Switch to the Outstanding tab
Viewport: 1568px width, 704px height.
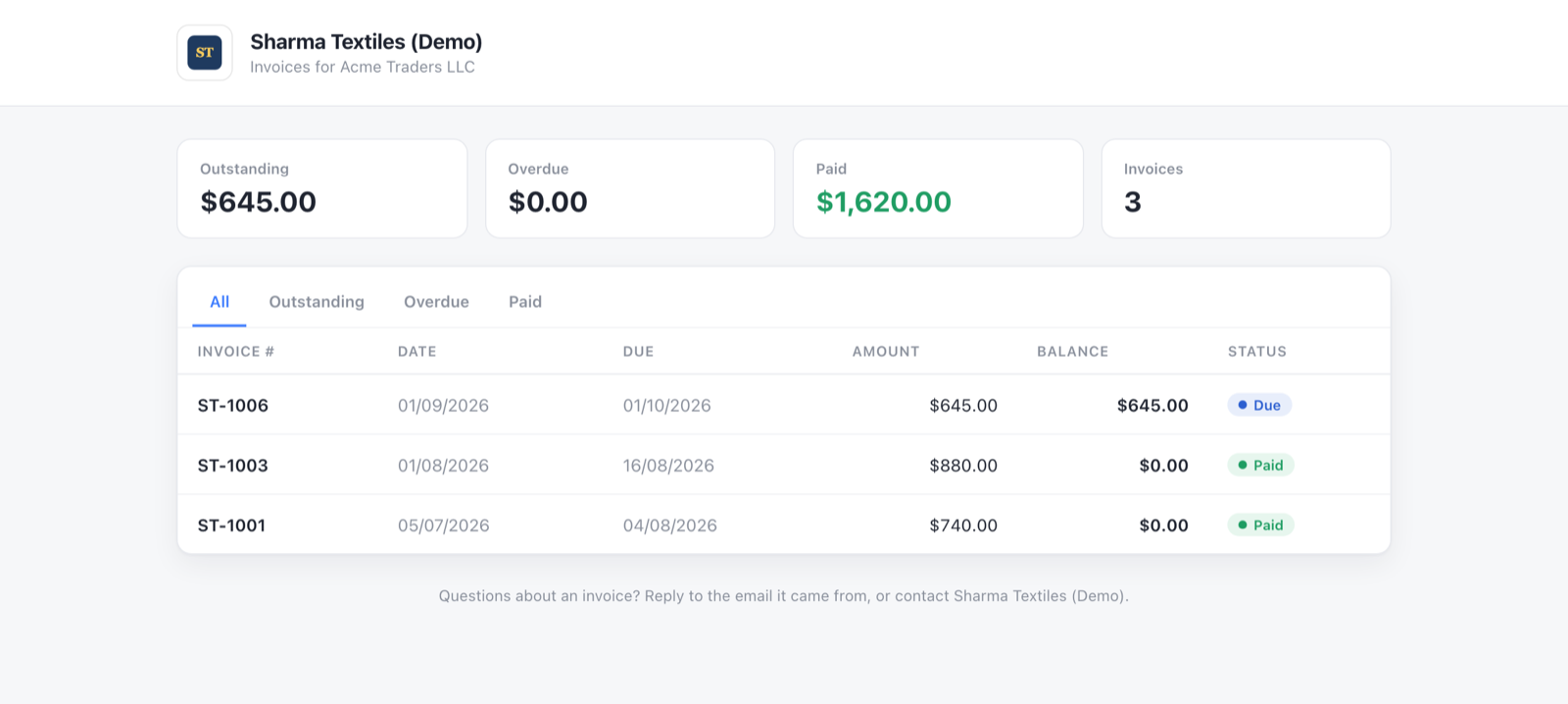(317, 302)
